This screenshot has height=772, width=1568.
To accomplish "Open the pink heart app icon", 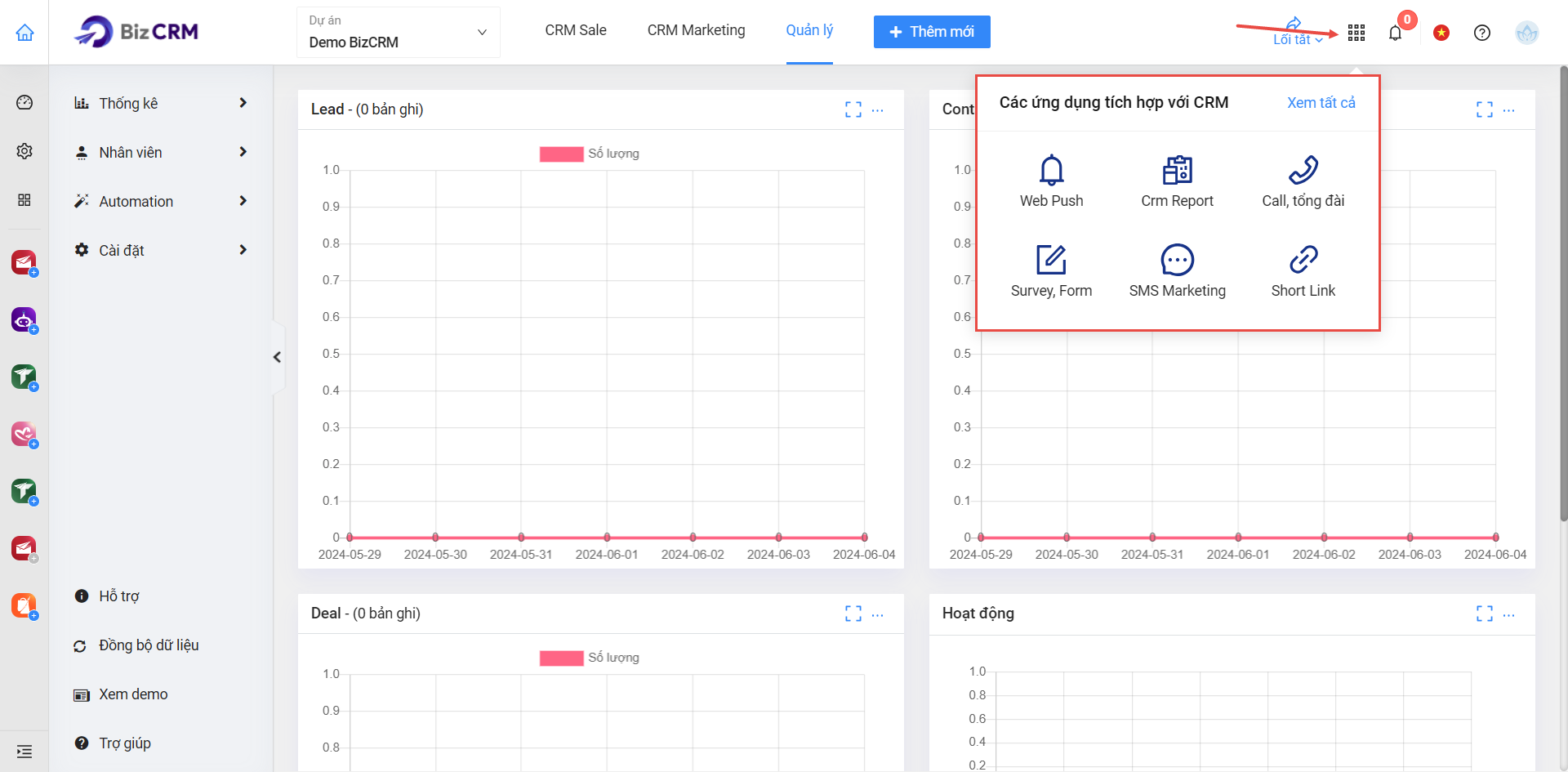I will coord(24,435).
